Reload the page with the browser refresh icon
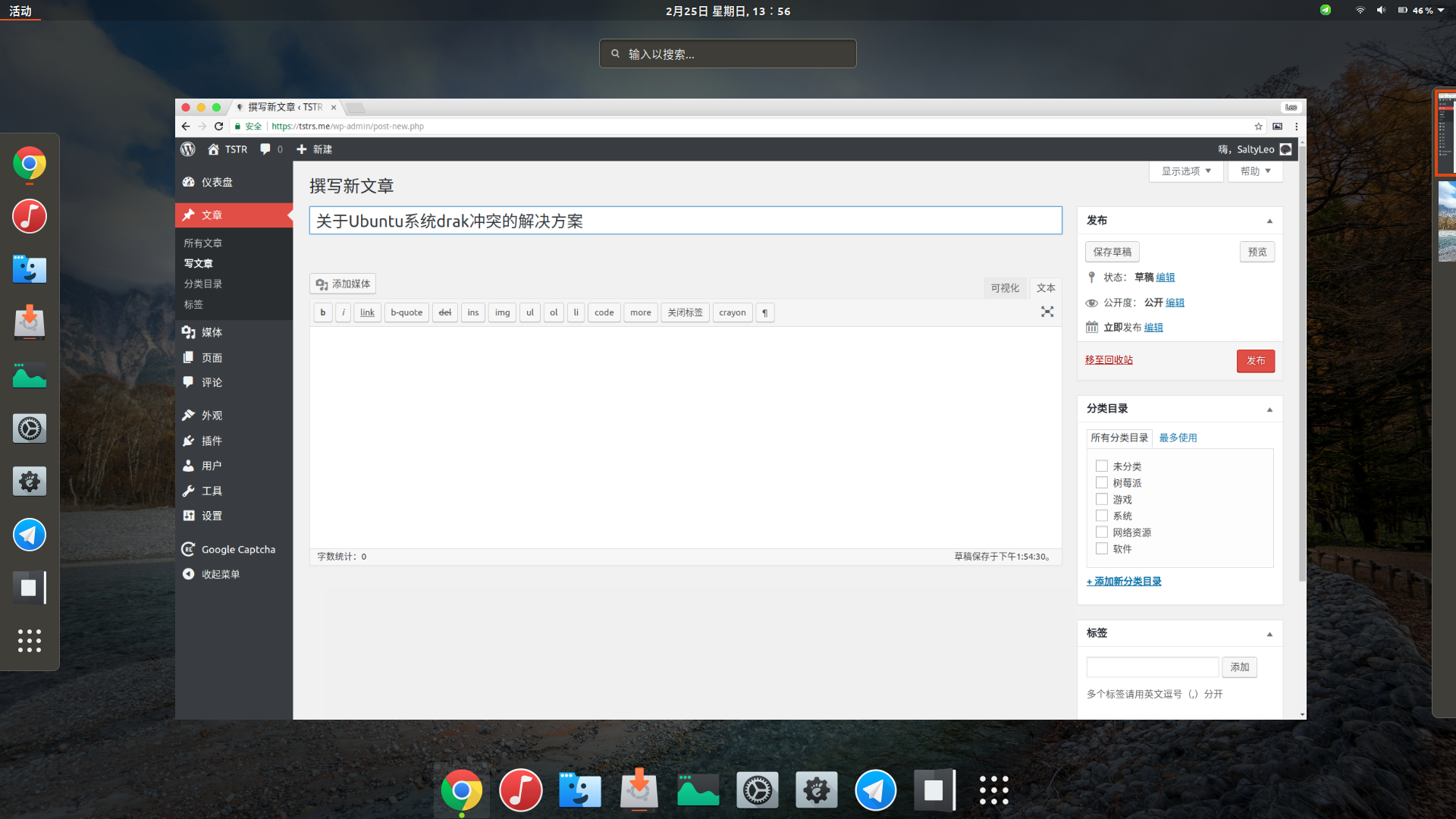 pyautogui.click(x=218, y=127)
